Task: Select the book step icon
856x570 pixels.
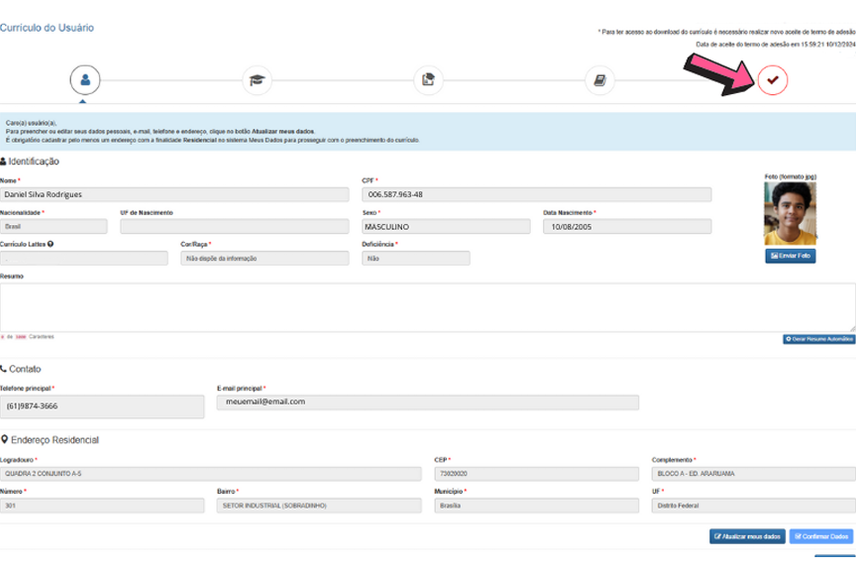Action: [x=600, y=80]
